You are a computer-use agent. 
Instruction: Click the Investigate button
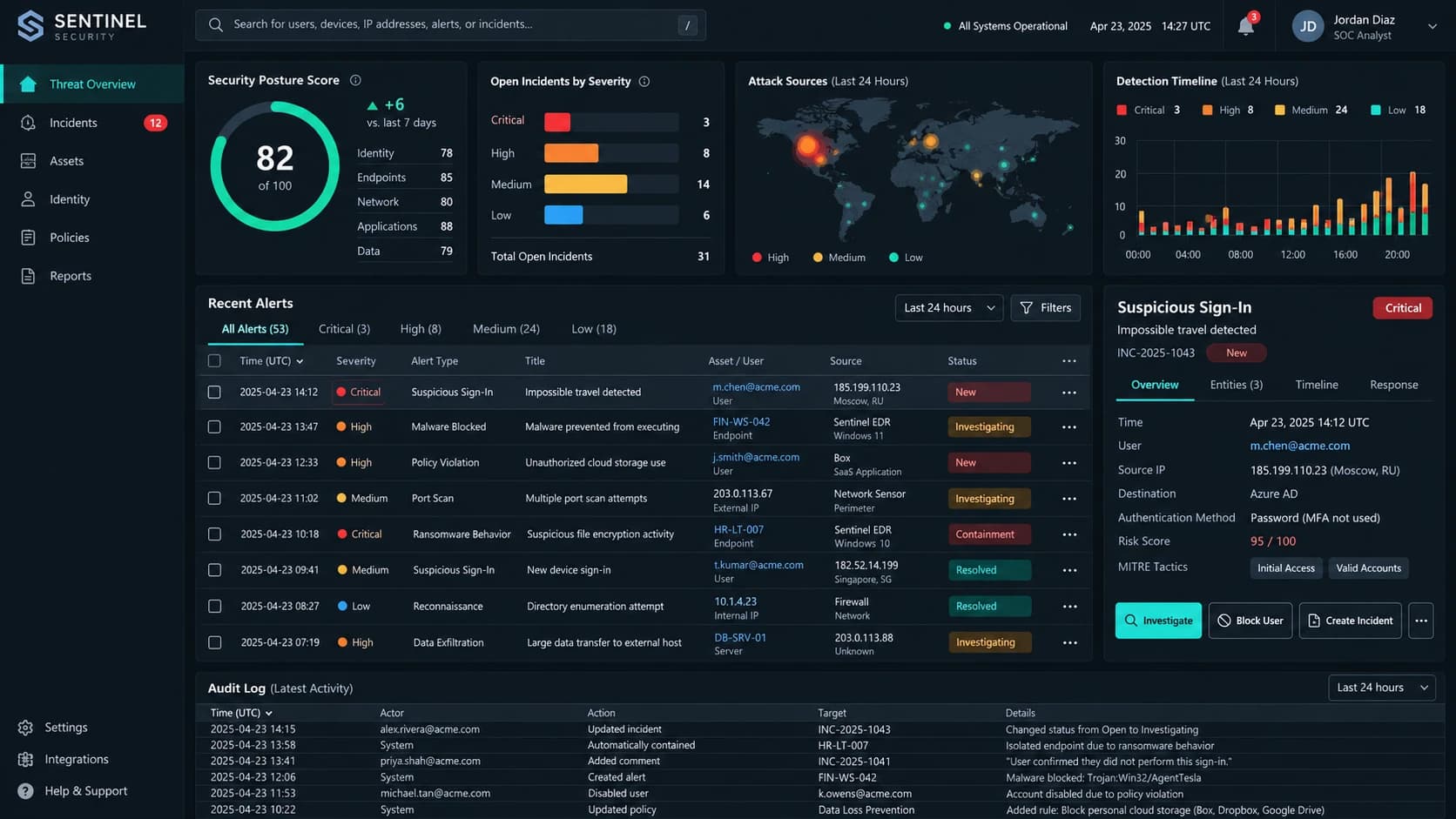tap(1158, 621)
